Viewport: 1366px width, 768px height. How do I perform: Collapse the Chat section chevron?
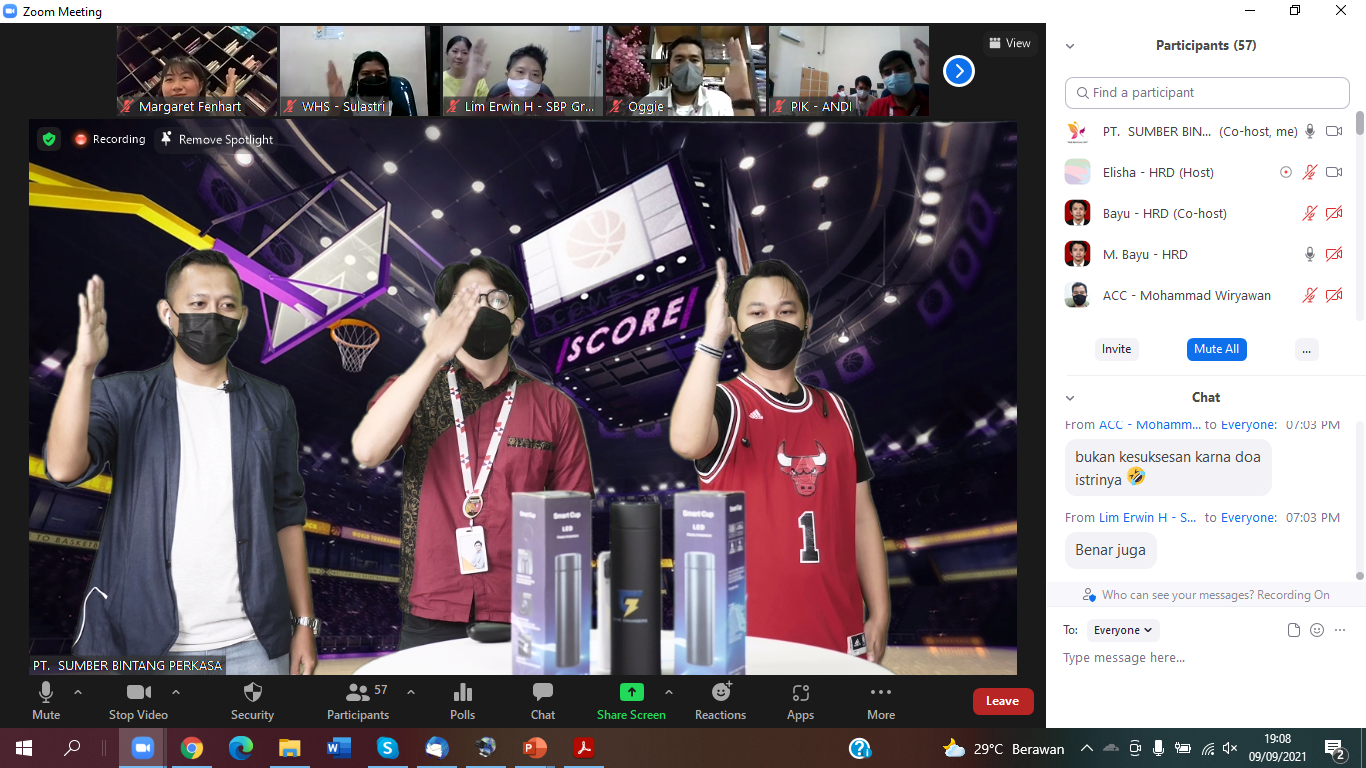(1070, 398)
